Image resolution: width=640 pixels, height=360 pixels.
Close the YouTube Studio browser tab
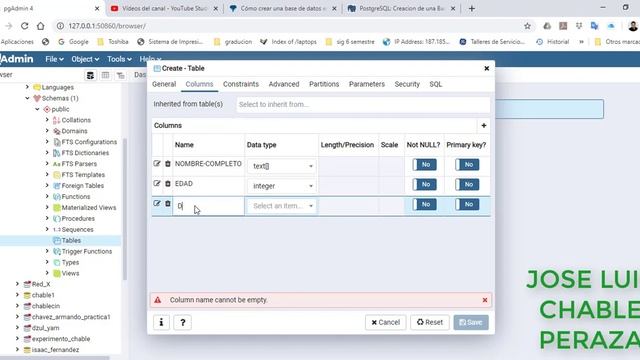tap(216, 8)
